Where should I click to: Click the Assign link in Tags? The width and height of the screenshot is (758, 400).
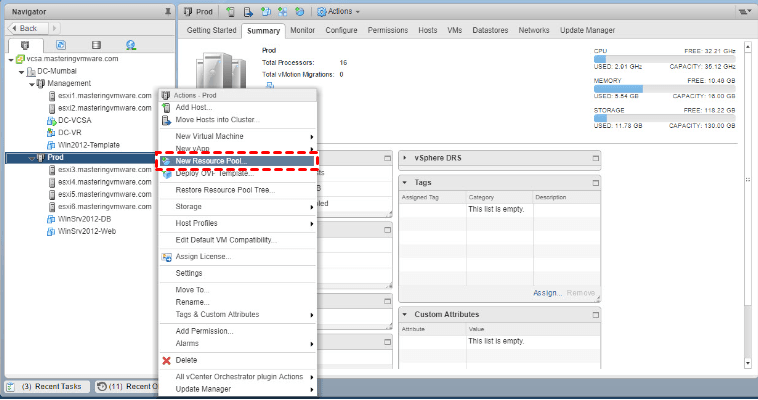[547, 293]
